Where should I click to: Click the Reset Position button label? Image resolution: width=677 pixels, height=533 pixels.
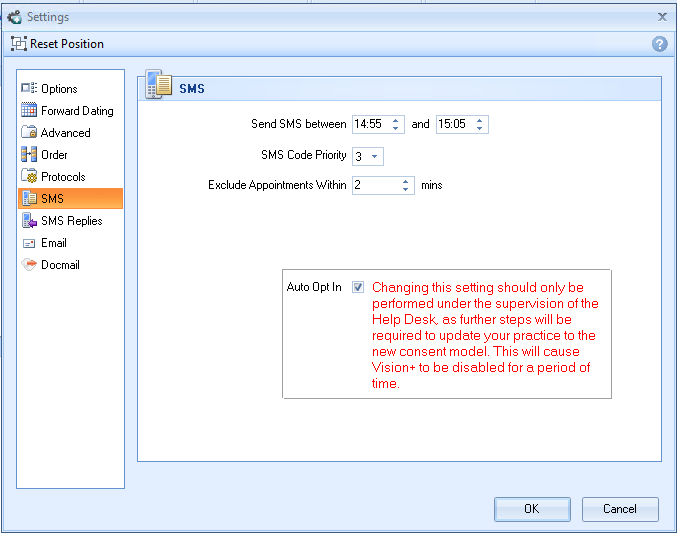pos(67,44)
